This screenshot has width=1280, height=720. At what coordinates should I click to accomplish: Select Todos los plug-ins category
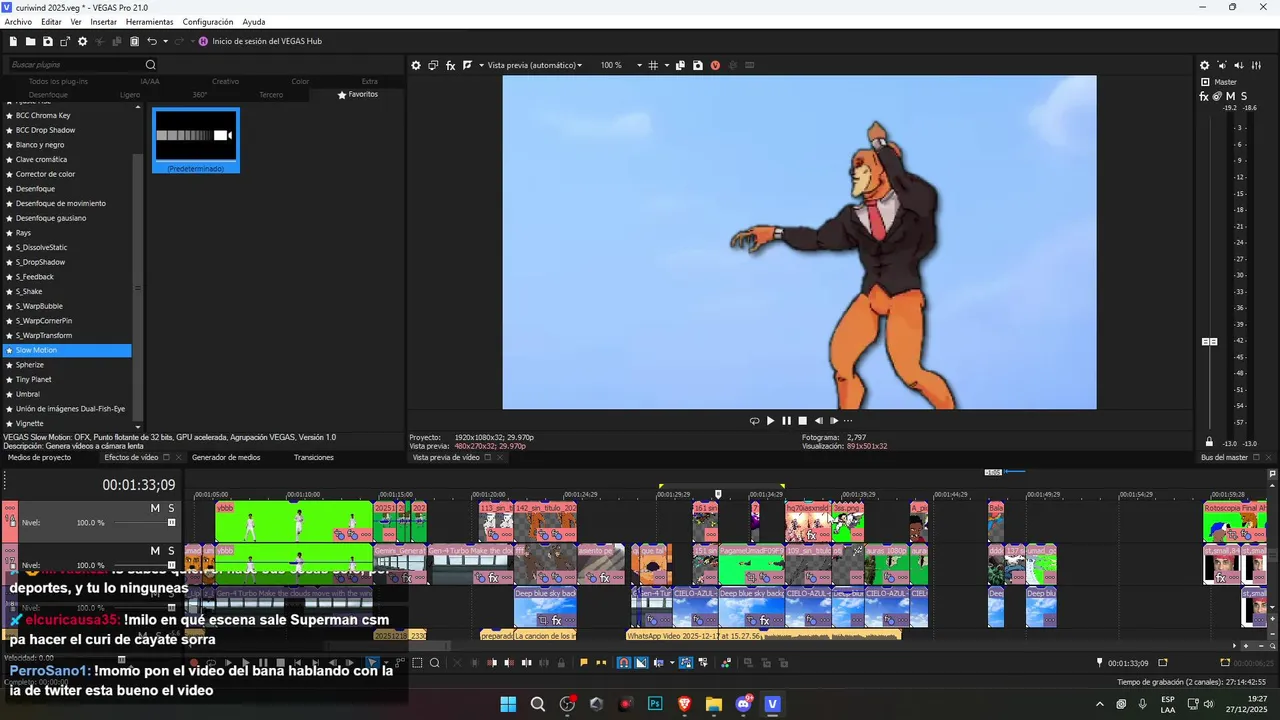pyautogui.click(x=58, y=81)
